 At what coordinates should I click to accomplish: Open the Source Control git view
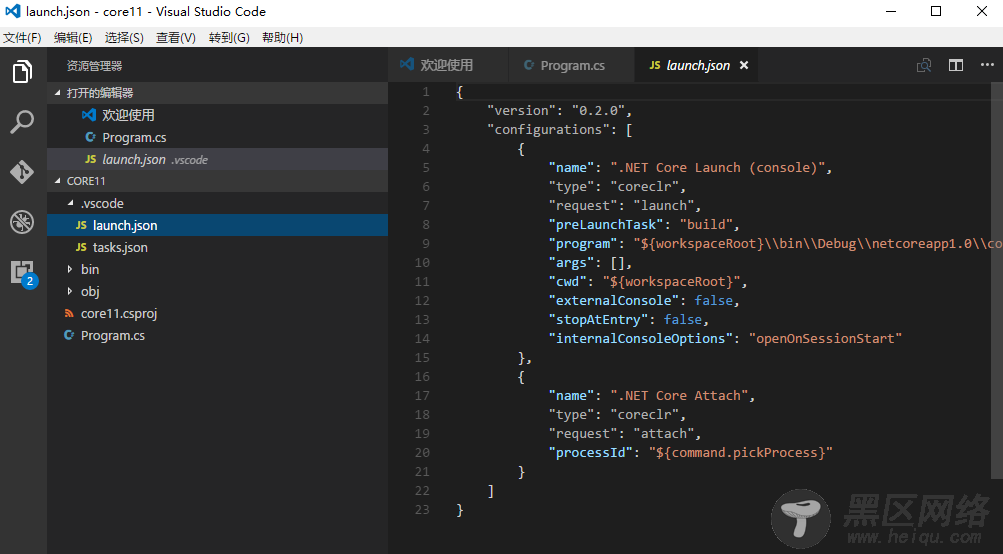[22, 171]
